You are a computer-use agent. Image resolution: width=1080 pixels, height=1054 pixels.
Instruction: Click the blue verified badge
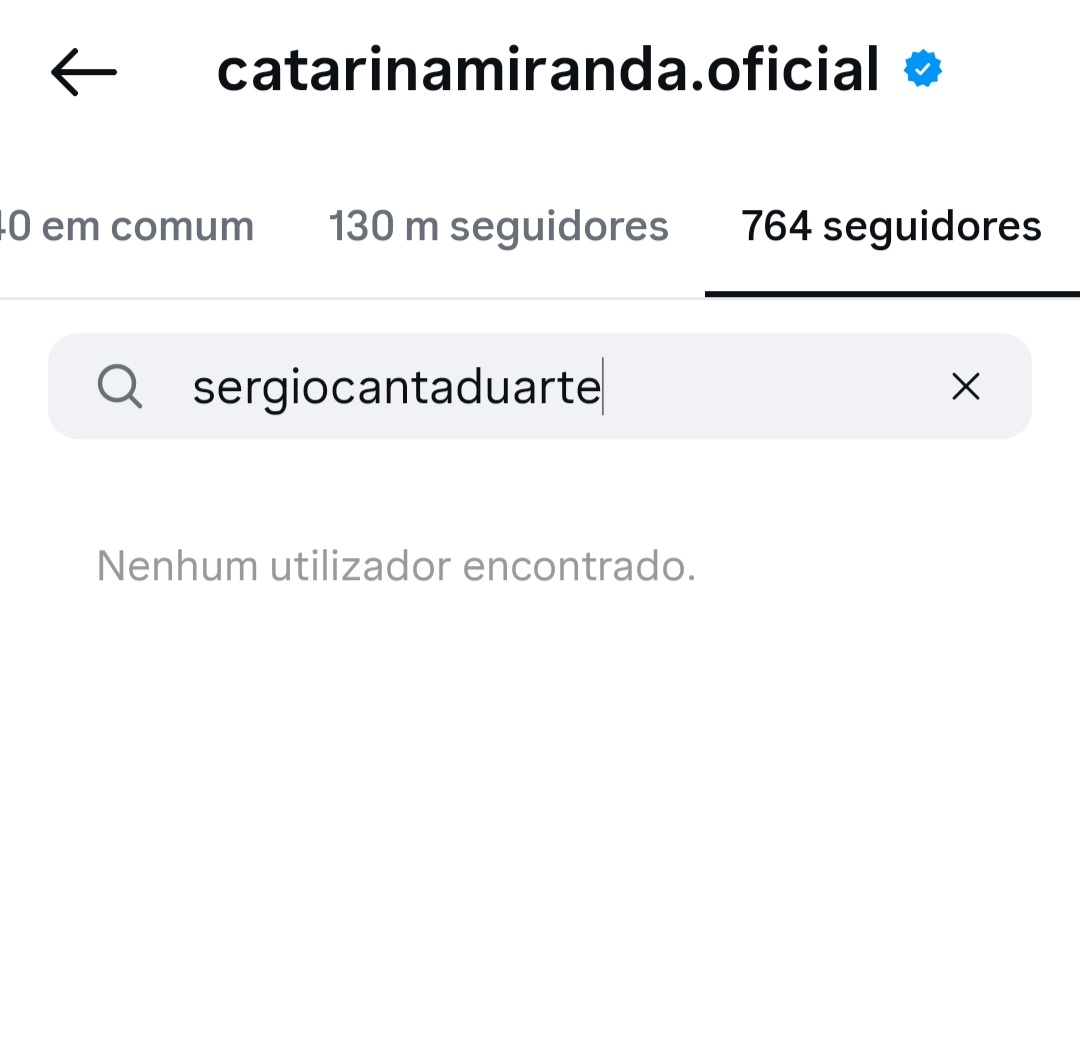coord(923,70)
